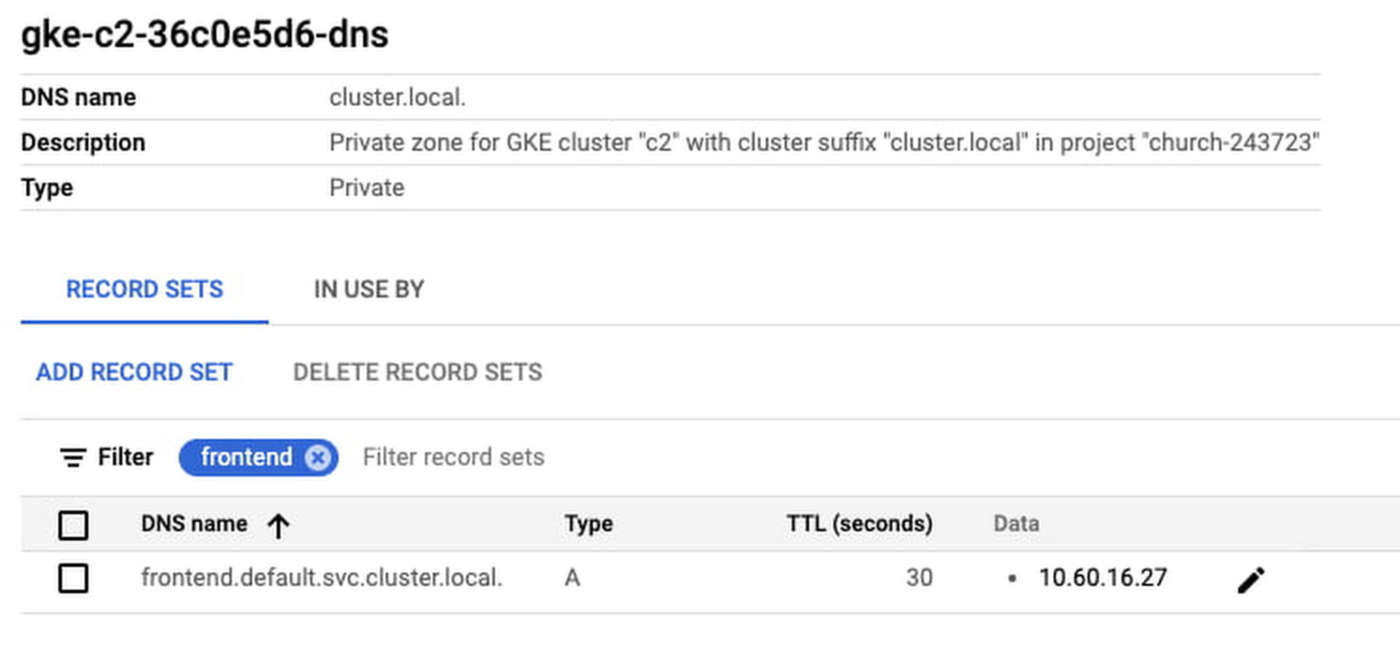Open the frontend.default.svc.cluster.local. record

point(321,578)
